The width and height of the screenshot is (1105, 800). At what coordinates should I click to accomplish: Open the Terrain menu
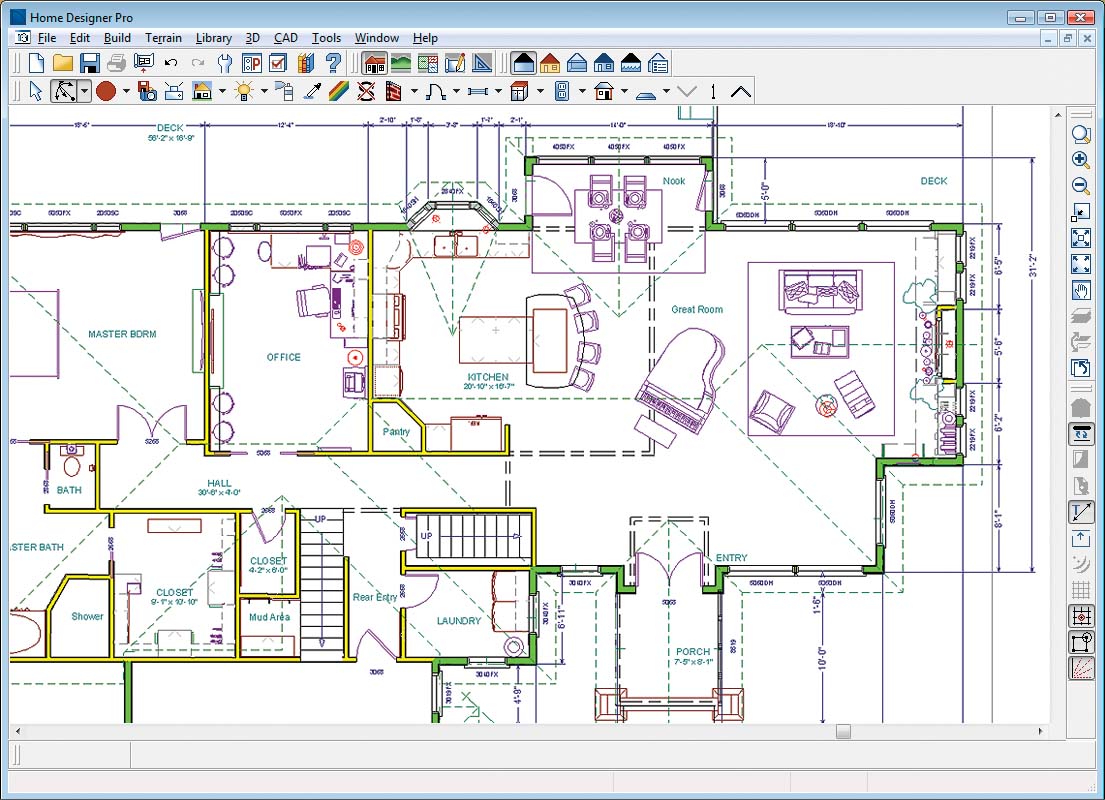(163, 38)
